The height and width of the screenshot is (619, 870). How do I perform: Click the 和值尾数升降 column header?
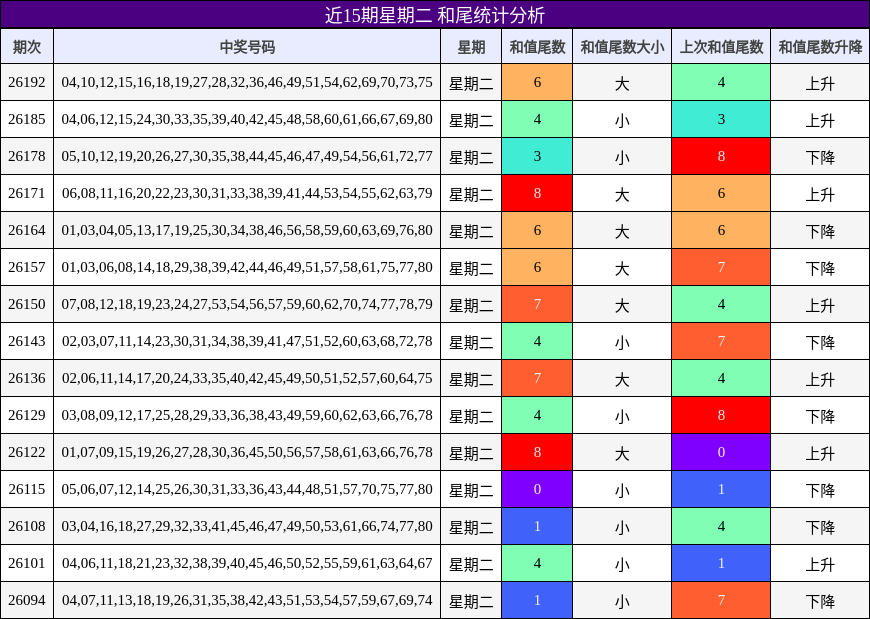click(x=820, y=47)
